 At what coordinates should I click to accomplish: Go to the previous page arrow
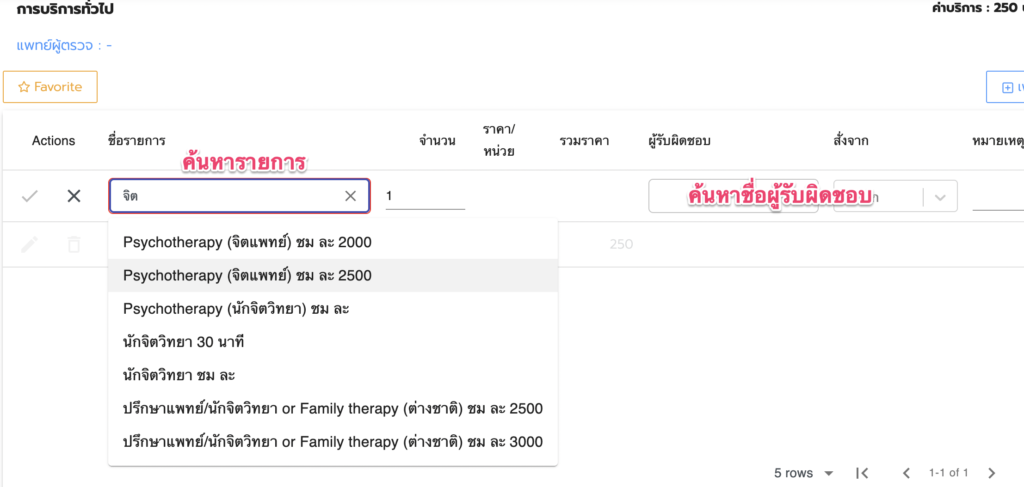[906, 473]
